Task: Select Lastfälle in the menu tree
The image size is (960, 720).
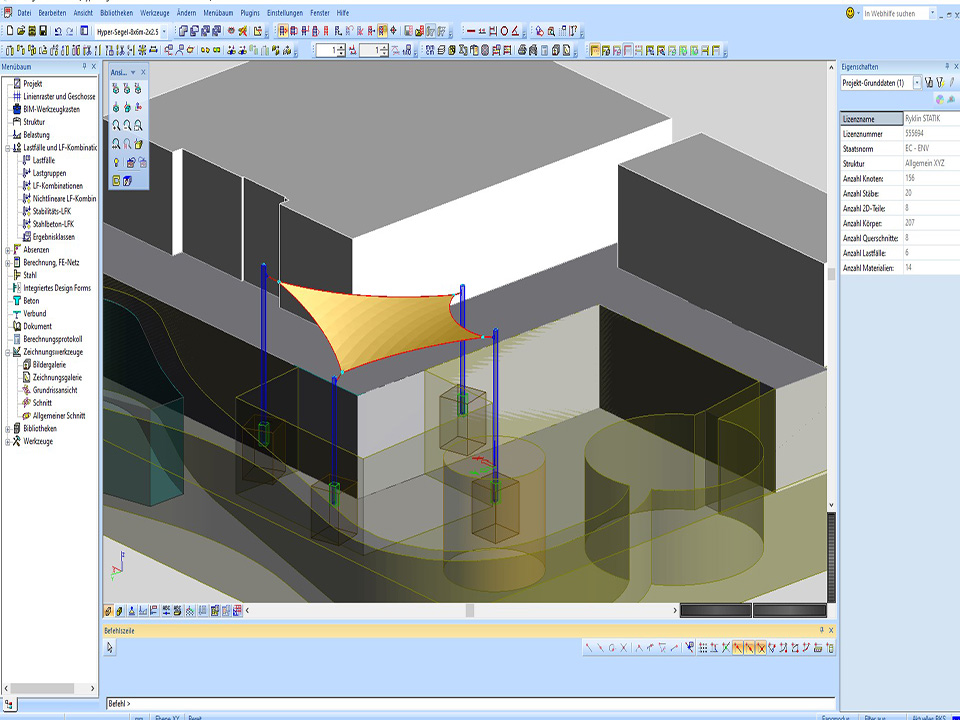Action: point(43,160)
